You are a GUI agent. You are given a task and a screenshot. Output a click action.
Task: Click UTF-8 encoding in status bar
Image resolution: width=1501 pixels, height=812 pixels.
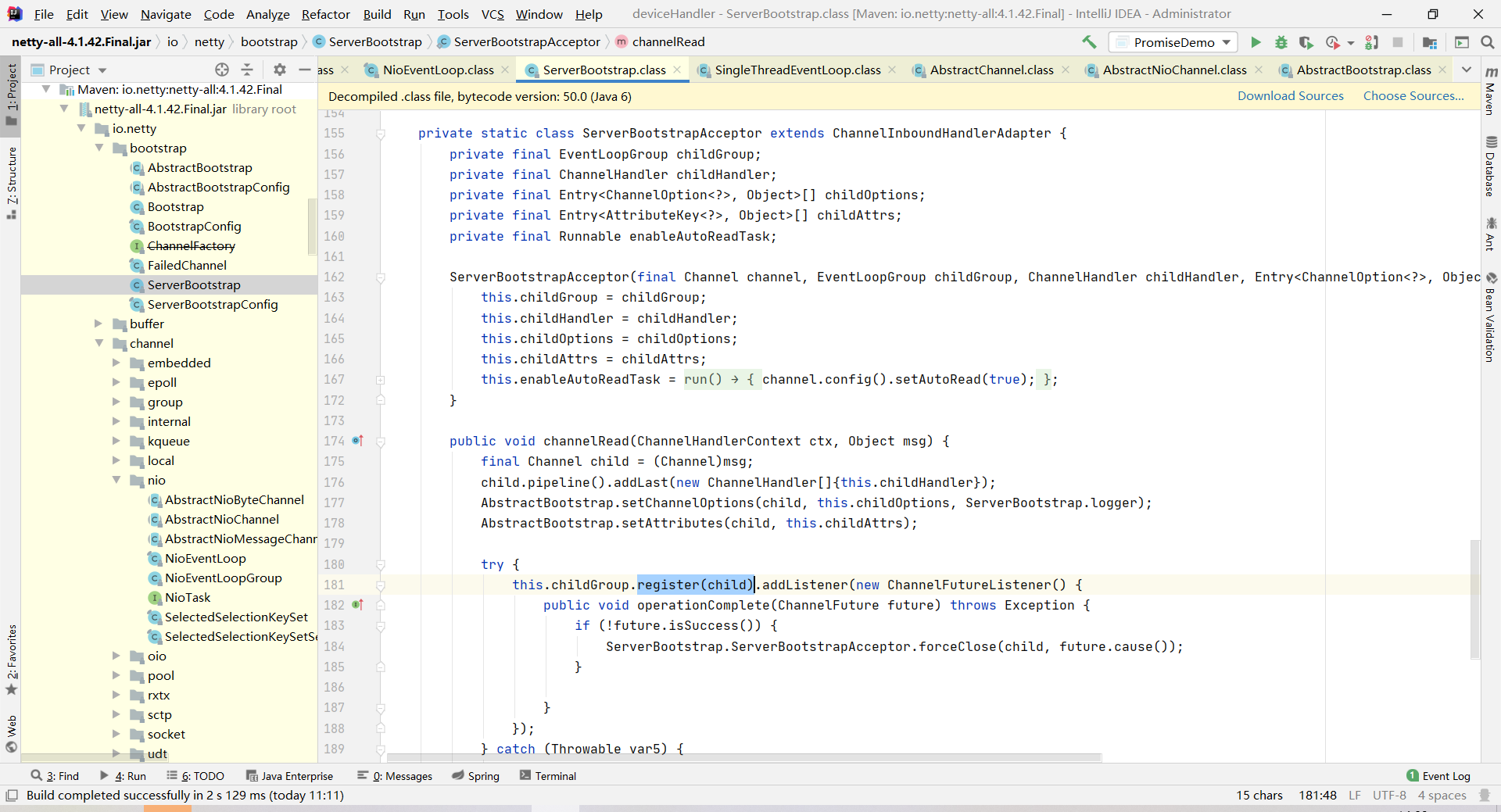click(1389, 796)
